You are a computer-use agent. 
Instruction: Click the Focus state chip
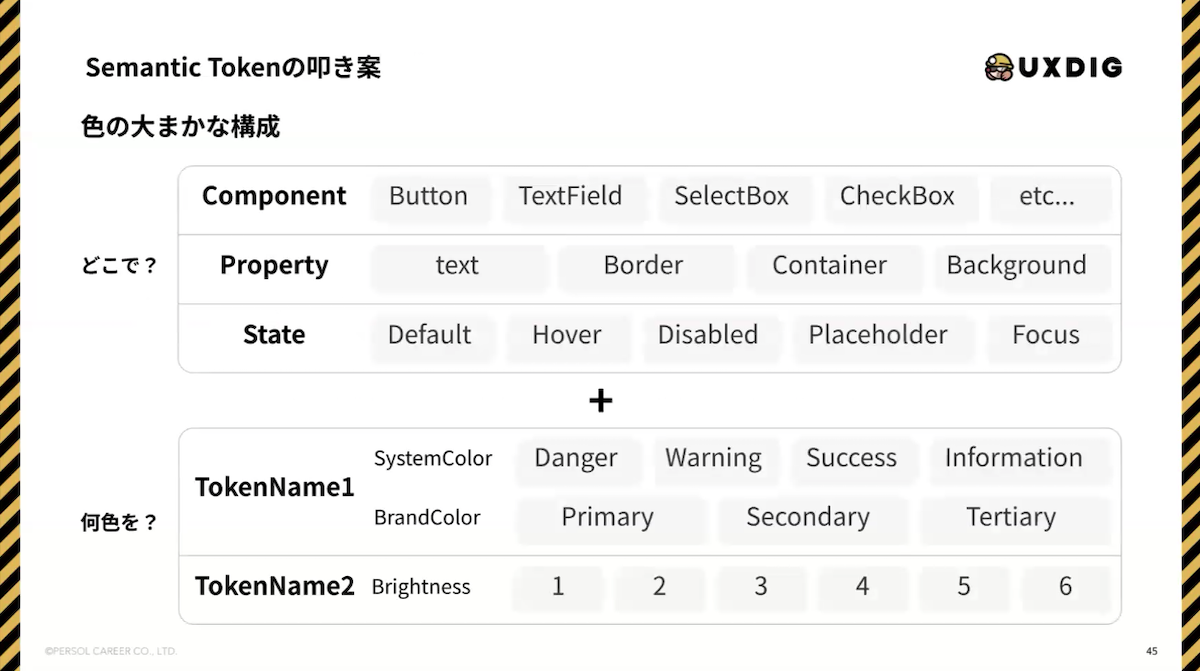(x=1046, y=335)
